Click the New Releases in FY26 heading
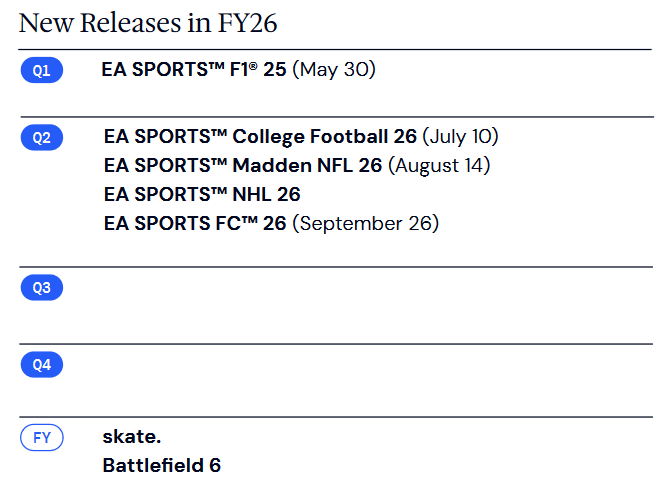666x502 pixels. click(148, 23)
